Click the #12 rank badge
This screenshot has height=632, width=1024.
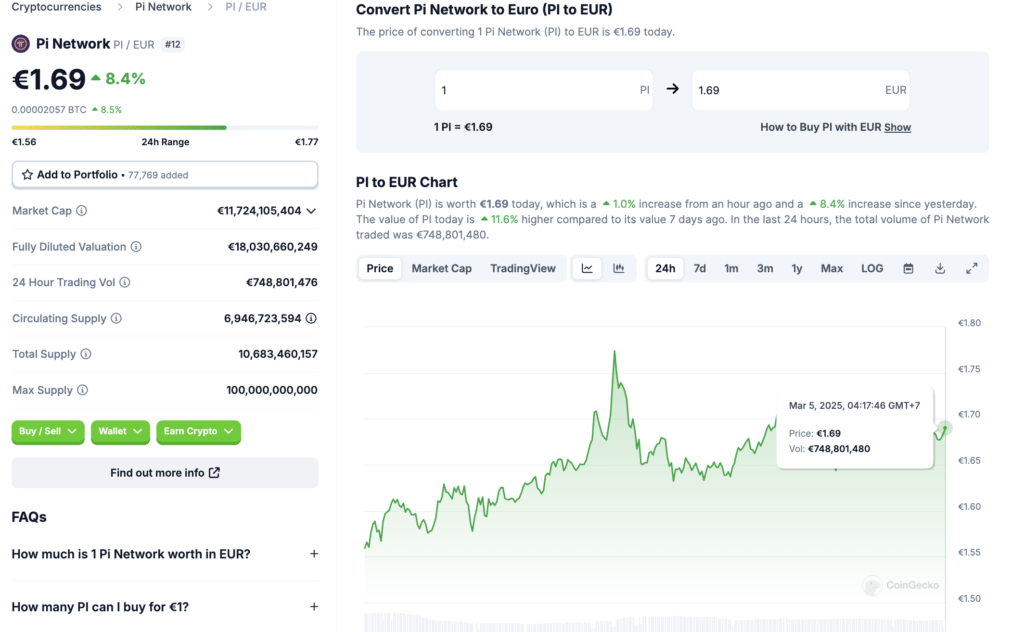pos(172,44)
